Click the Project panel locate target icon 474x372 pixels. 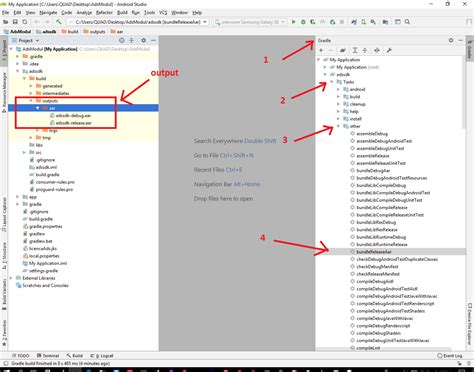(x=122, y=40)
